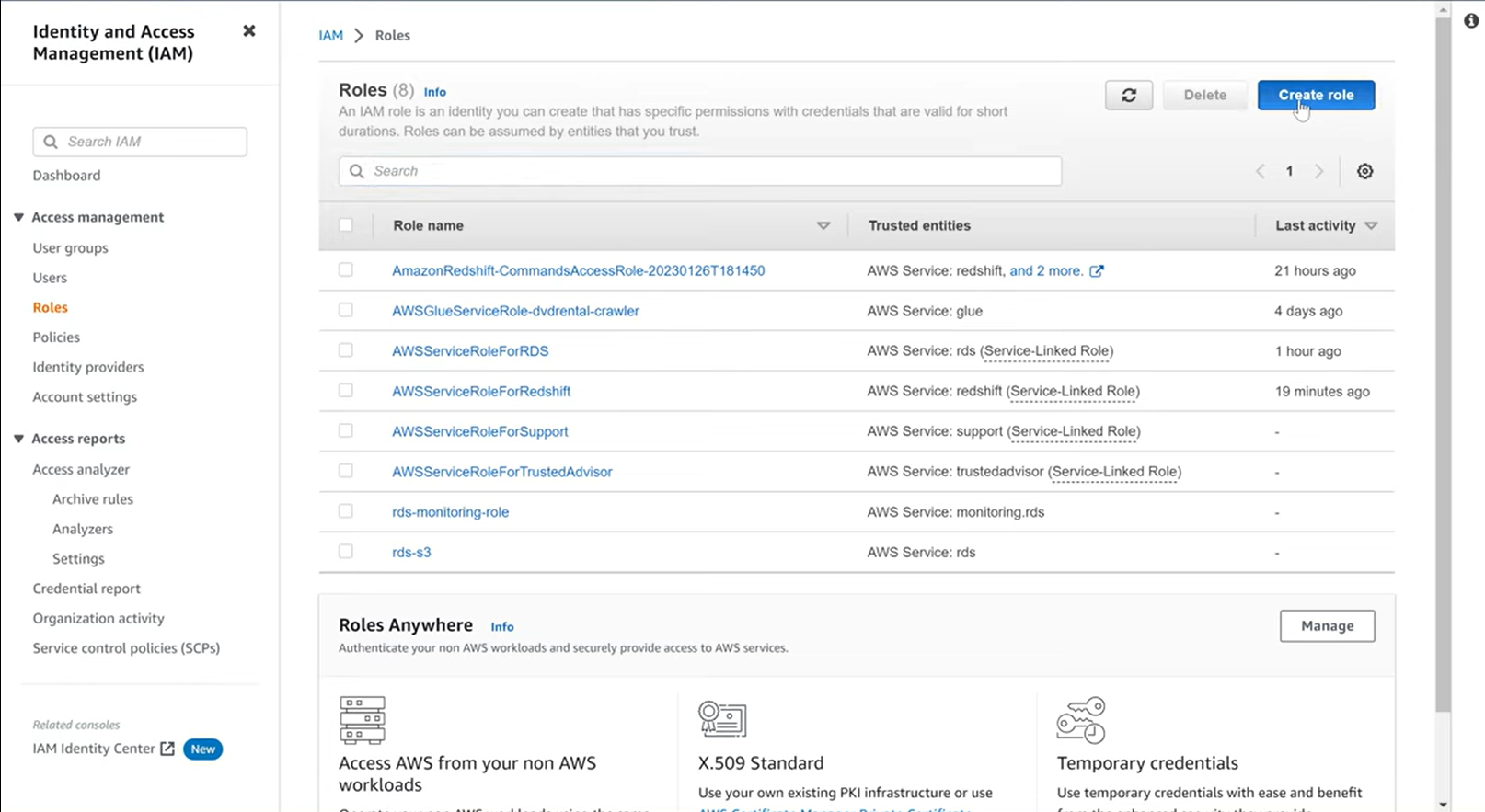Sort by Last activity column arrow

pos(1371,225)
